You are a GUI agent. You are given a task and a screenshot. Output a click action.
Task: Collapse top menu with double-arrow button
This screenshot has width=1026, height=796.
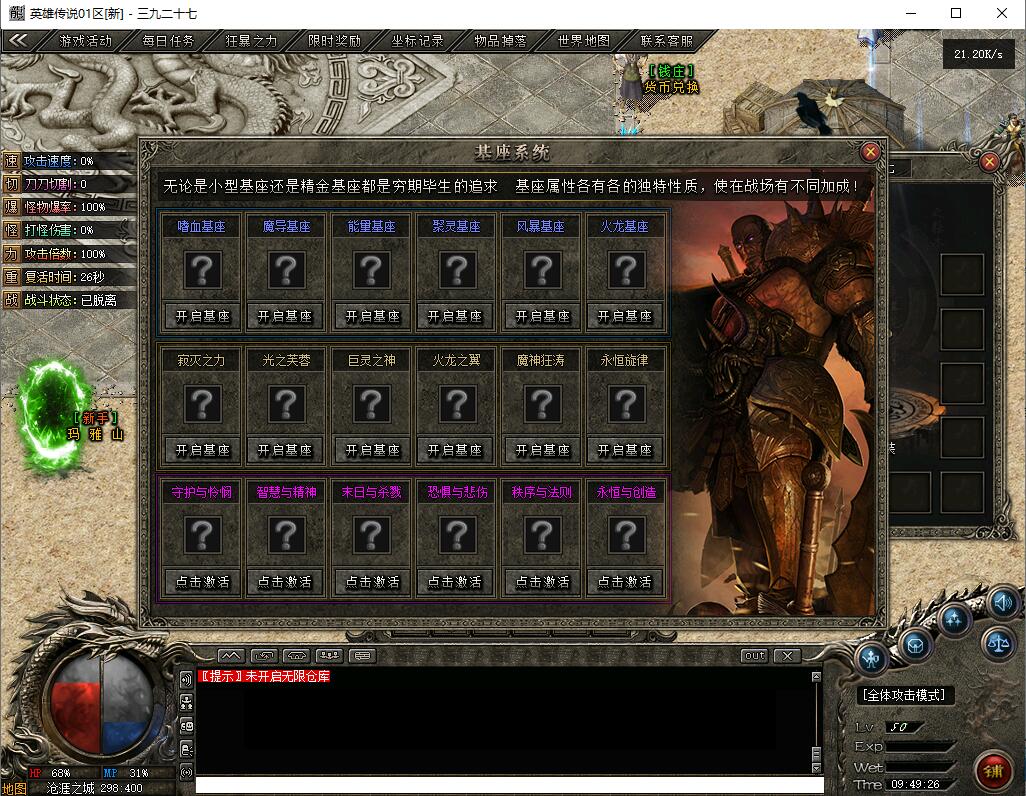[19, 41]
